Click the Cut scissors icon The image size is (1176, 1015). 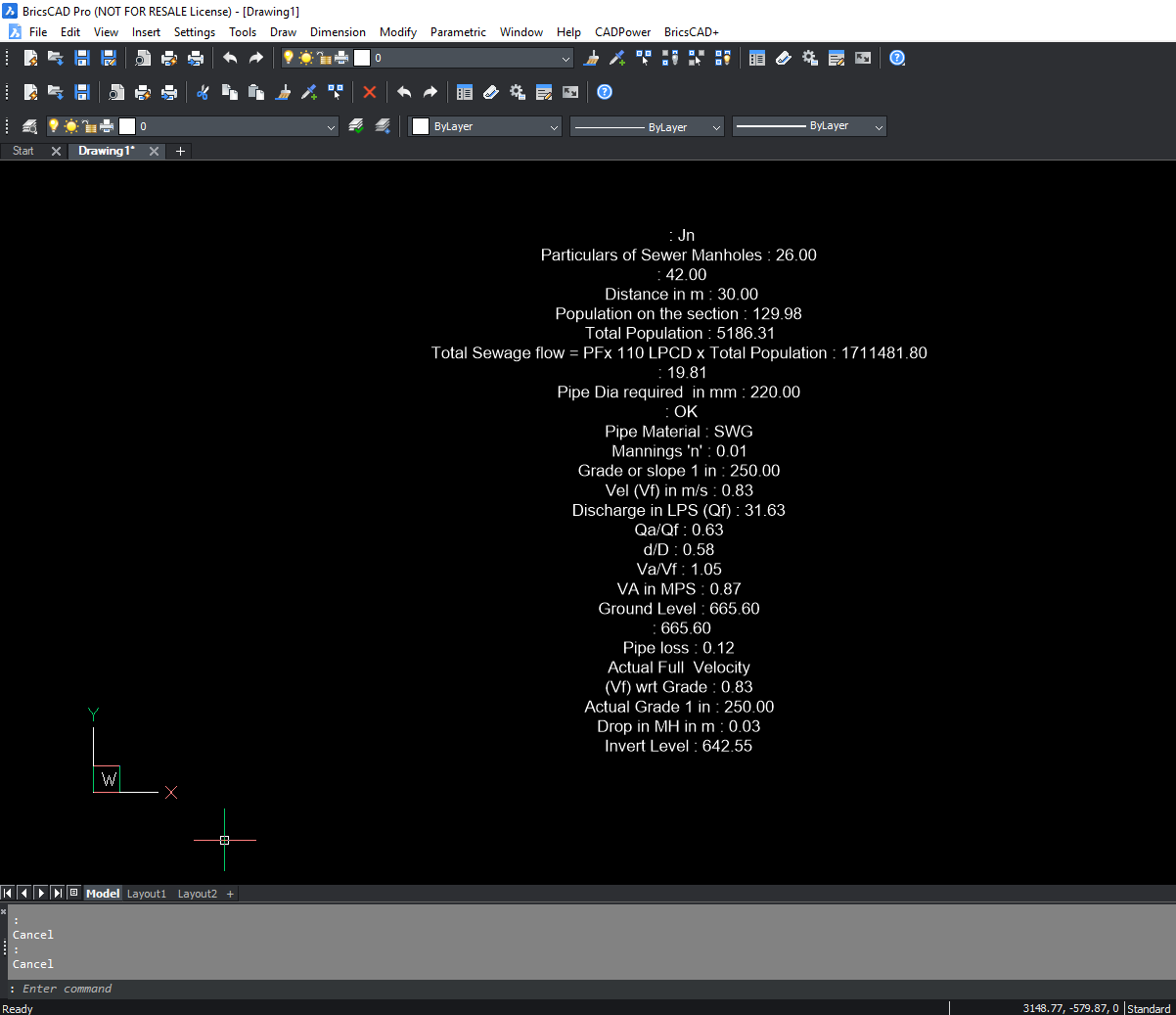click(x=203, y=92)
